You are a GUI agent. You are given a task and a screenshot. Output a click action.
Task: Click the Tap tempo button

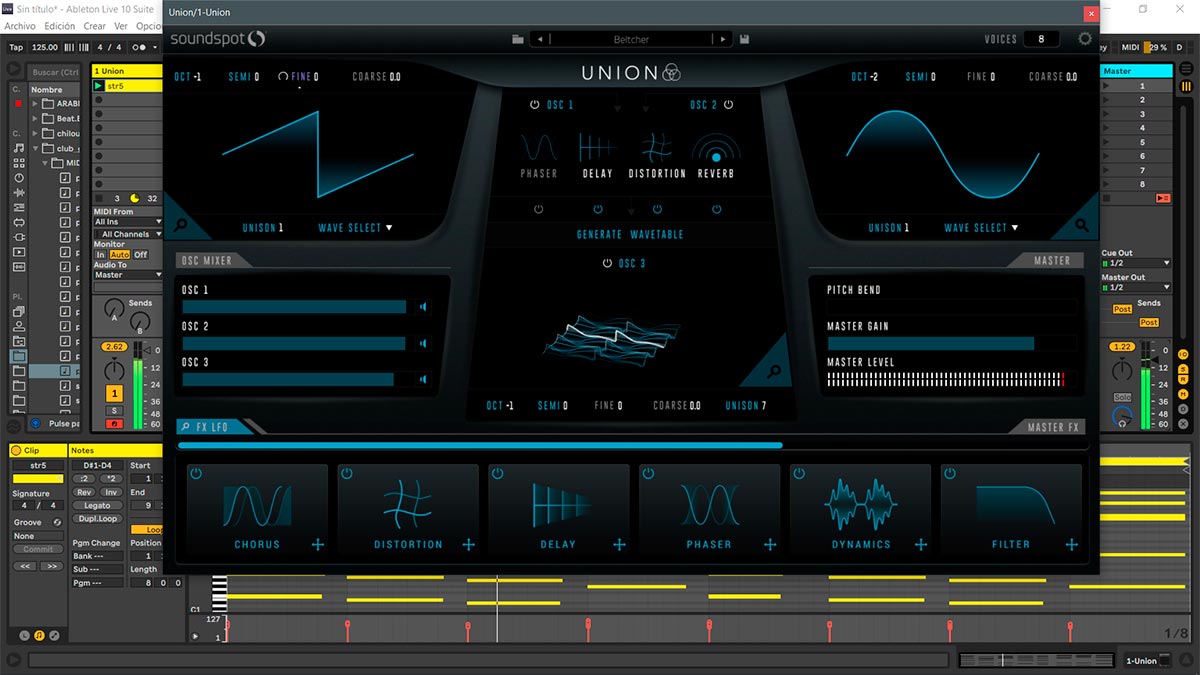click(16, 47)
